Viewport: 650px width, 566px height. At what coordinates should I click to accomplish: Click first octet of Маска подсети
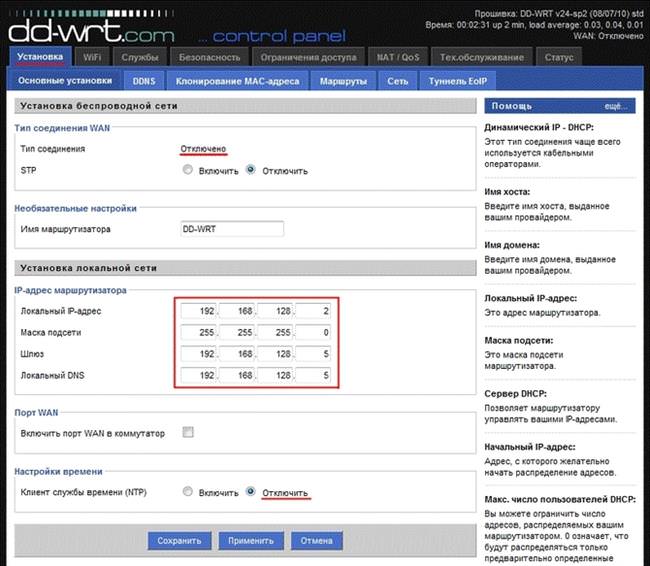(x=199, y=332)
